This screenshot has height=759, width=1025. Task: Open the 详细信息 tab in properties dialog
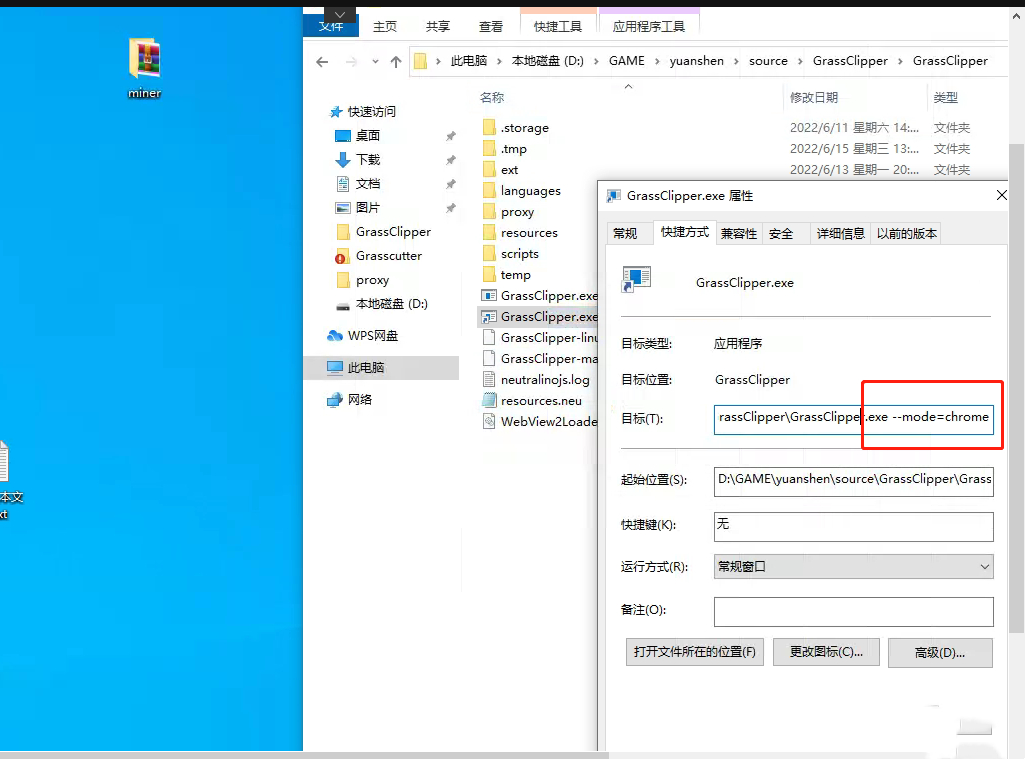840,233
